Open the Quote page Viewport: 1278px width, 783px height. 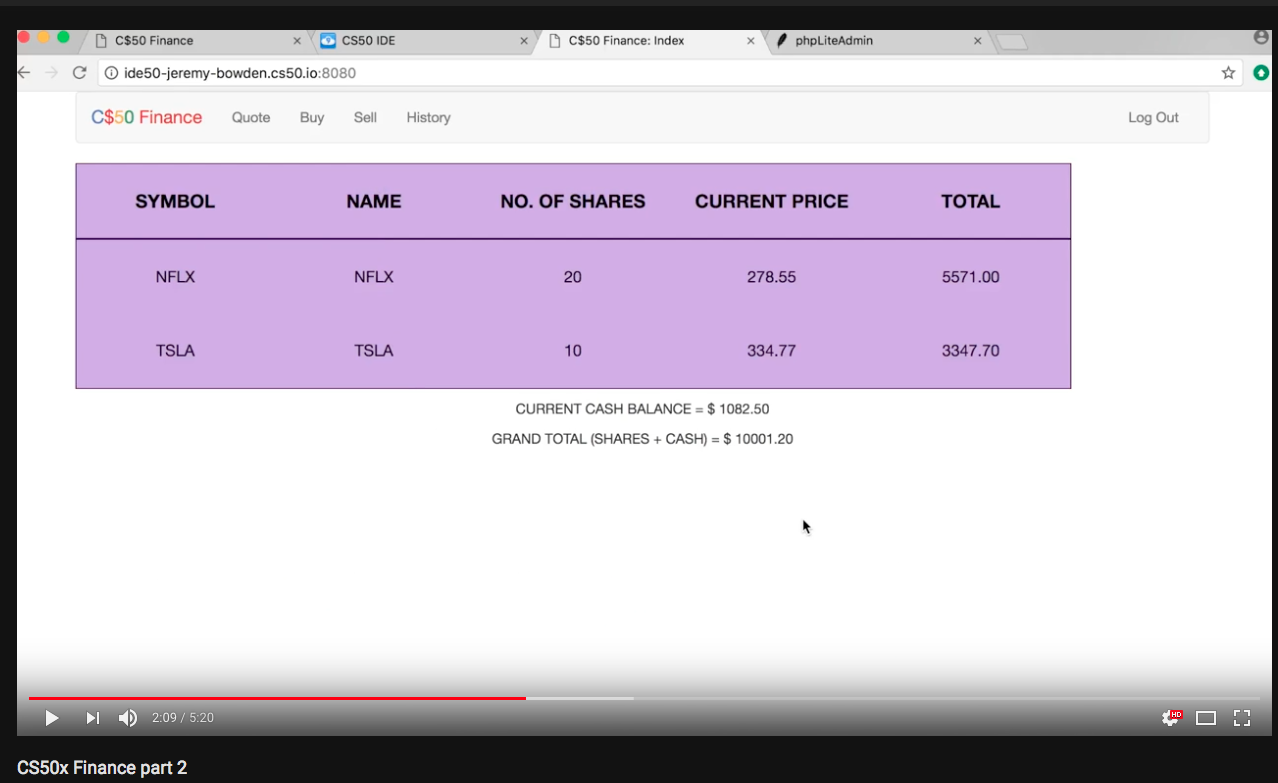(x=251, y=117)
